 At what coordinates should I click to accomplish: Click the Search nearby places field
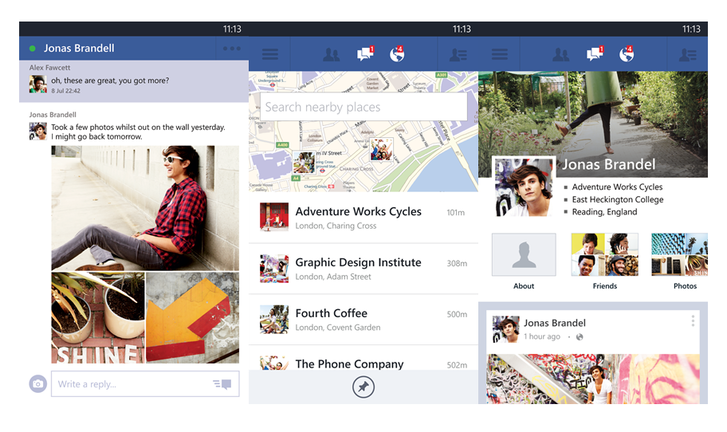point(364,107)
